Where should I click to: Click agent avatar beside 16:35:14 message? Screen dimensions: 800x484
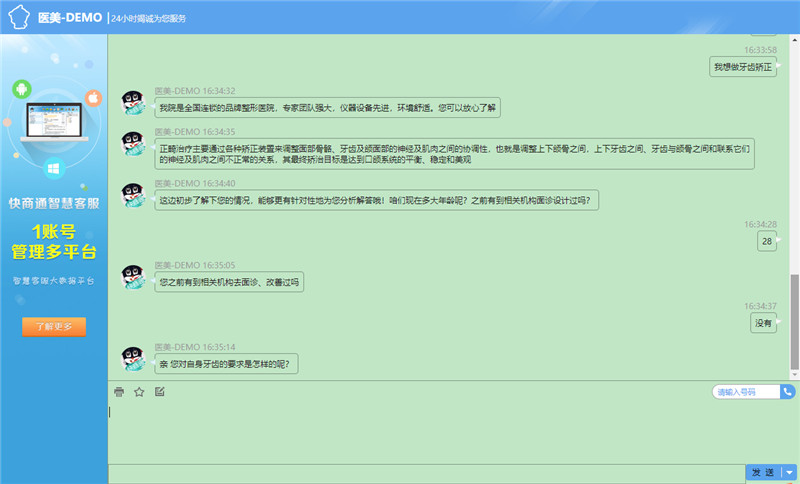(x=135, y=360)
